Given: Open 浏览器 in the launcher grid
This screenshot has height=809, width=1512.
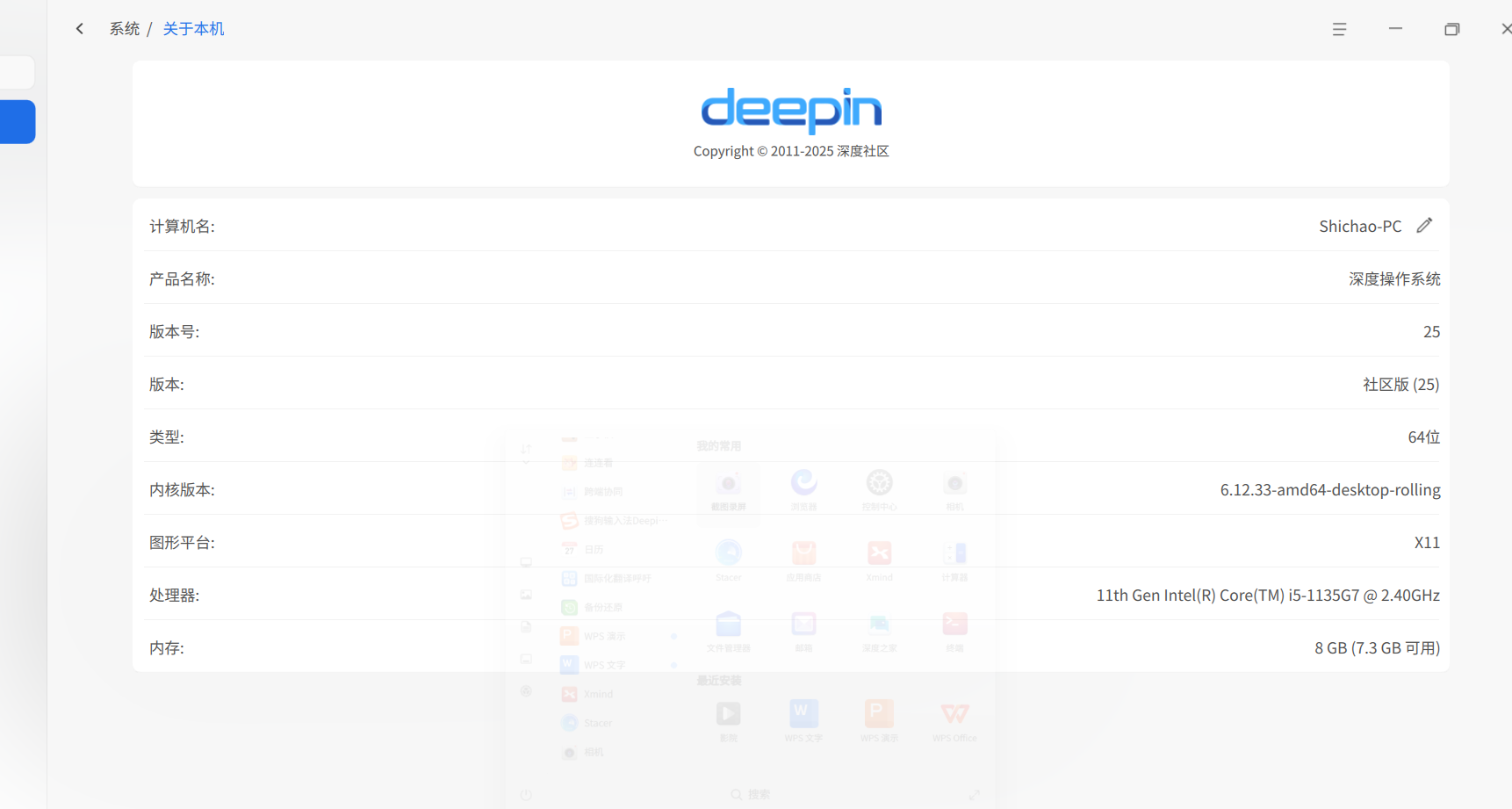Looking at the screenshot, I should (804, 490).
